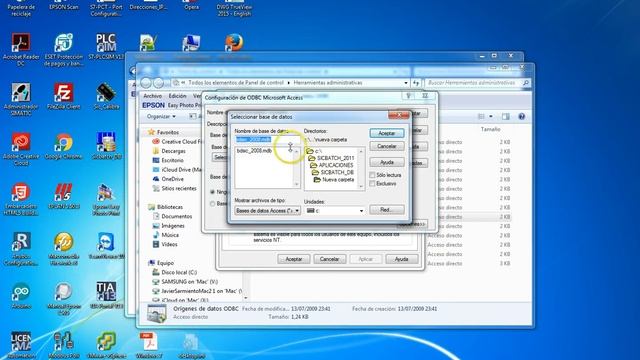This screenshot has width=640, height=360.
Task: Toggle the Explorer preview pane icon
Action: (x=506, y=117)
